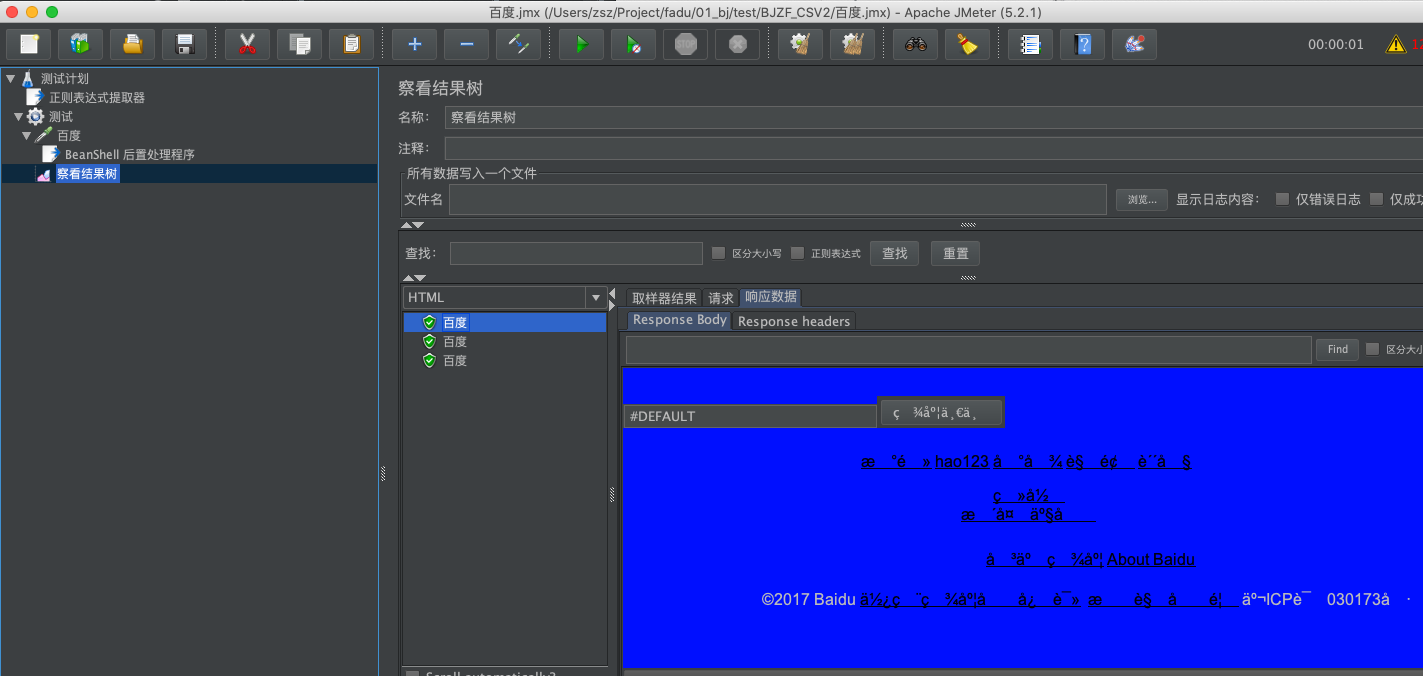This screenshot has width=1423, height=676.
Task: Collapse the 百度 sampler tree node
Action: tap(26, 136)
